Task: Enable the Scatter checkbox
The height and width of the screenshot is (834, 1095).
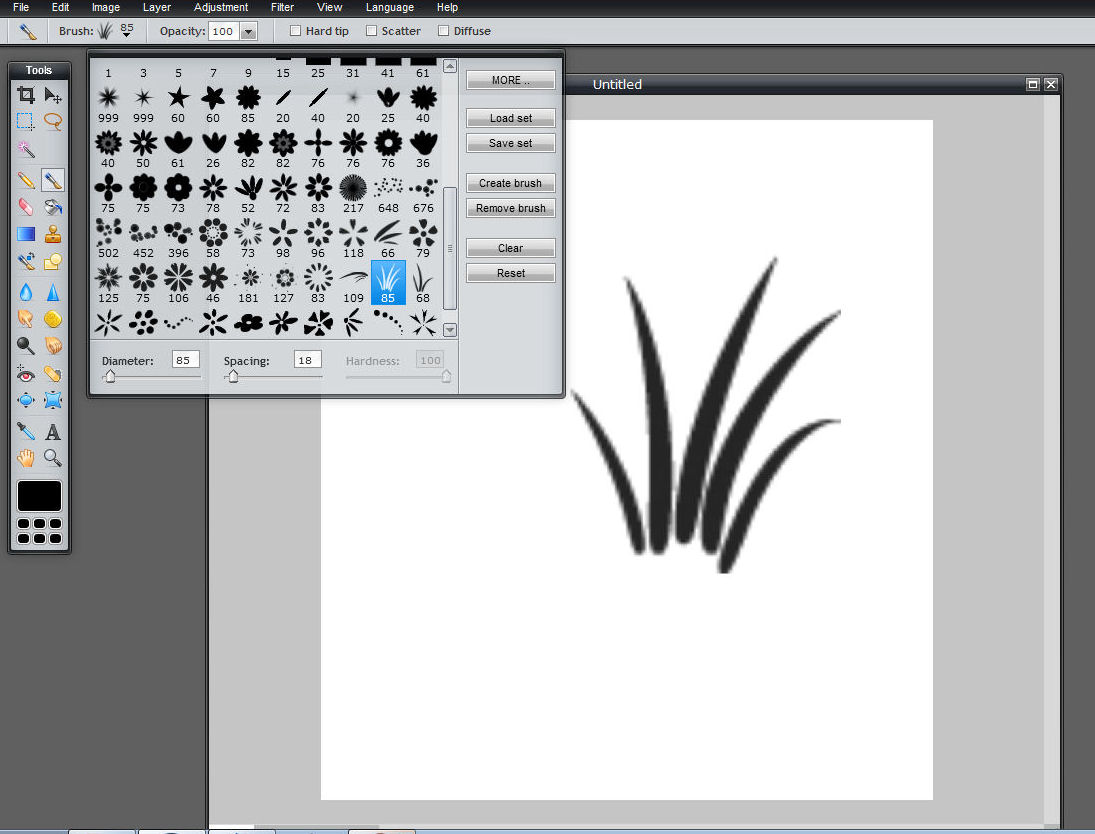Action: (x=372, y=31)
